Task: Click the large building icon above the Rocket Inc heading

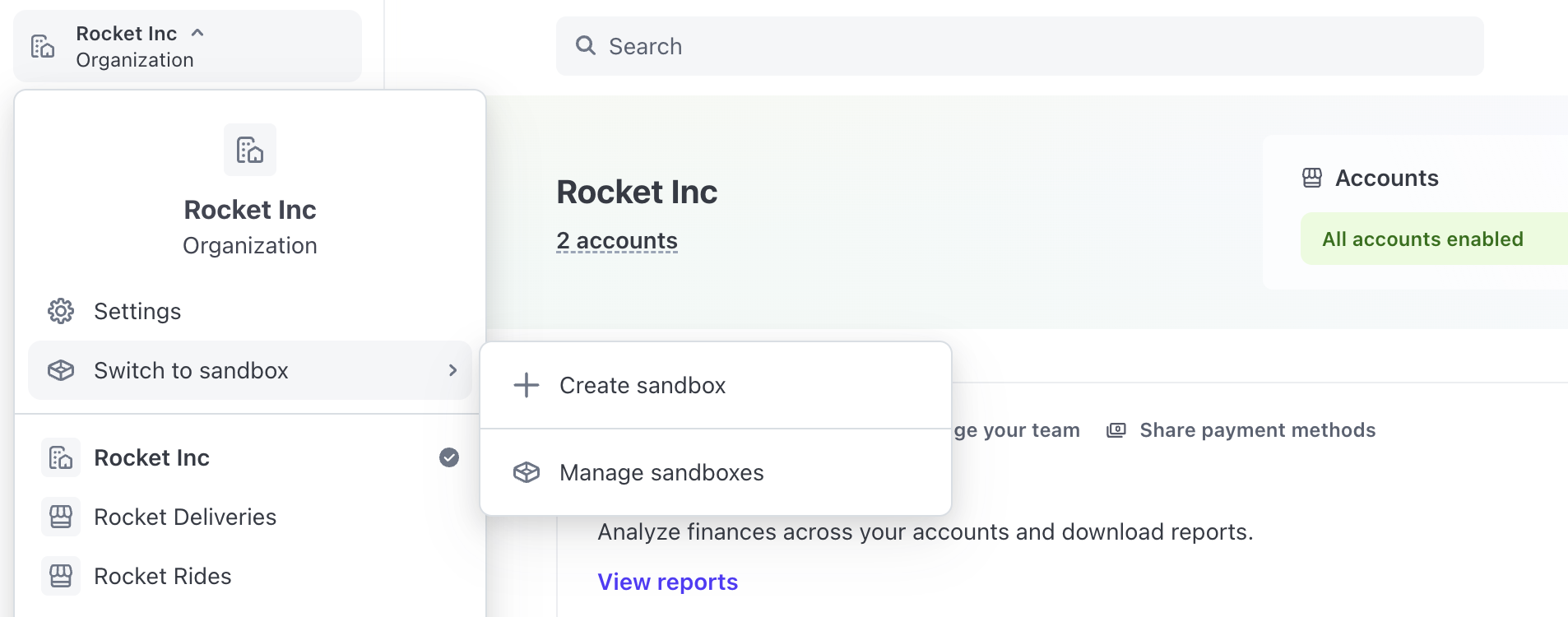Action: pyautogui.click(x=250, y=150)
